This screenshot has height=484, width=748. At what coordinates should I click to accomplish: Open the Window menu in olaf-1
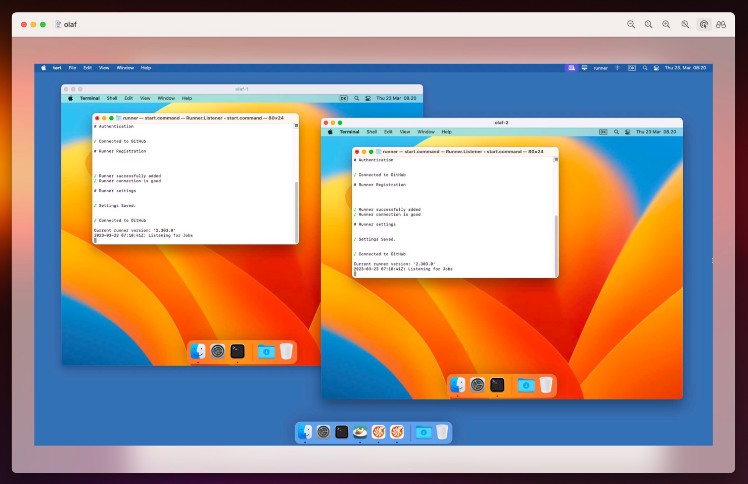[x=165, y=98]
